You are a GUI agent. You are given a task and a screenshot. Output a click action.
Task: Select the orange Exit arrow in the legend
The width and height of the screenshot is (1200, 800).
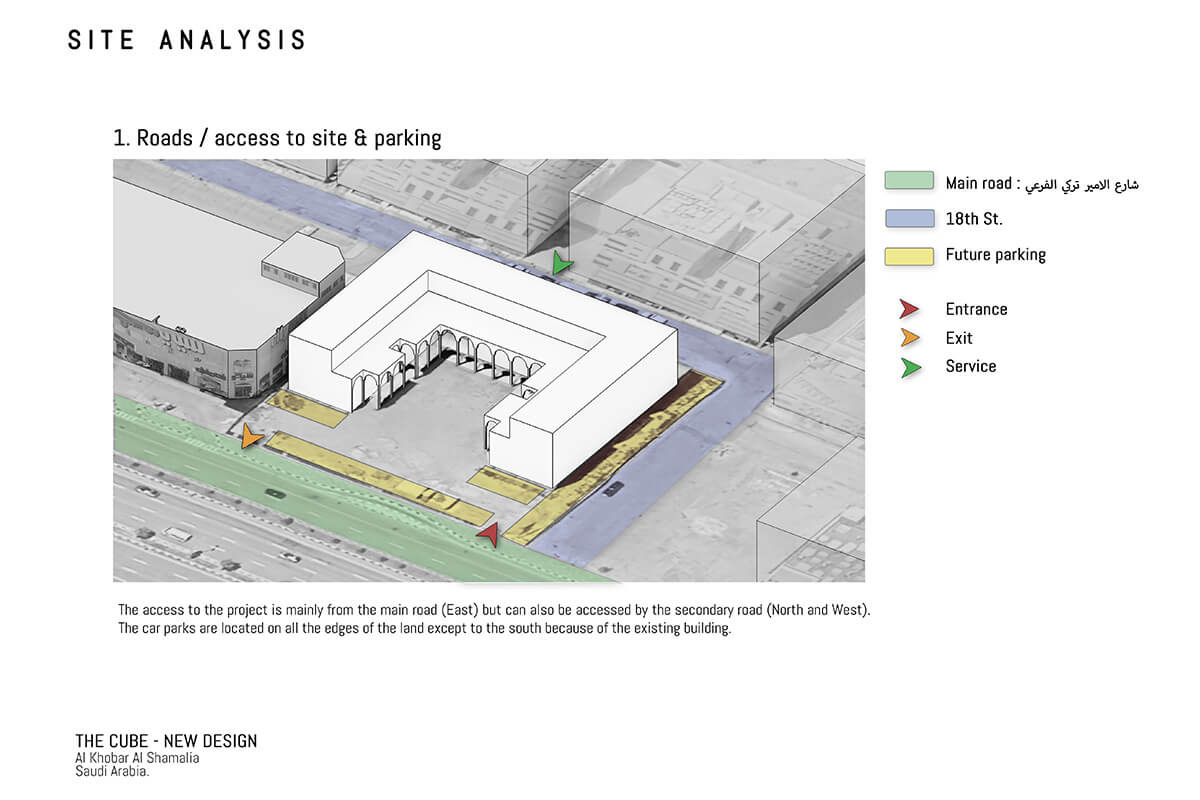(x=909, y=337)
